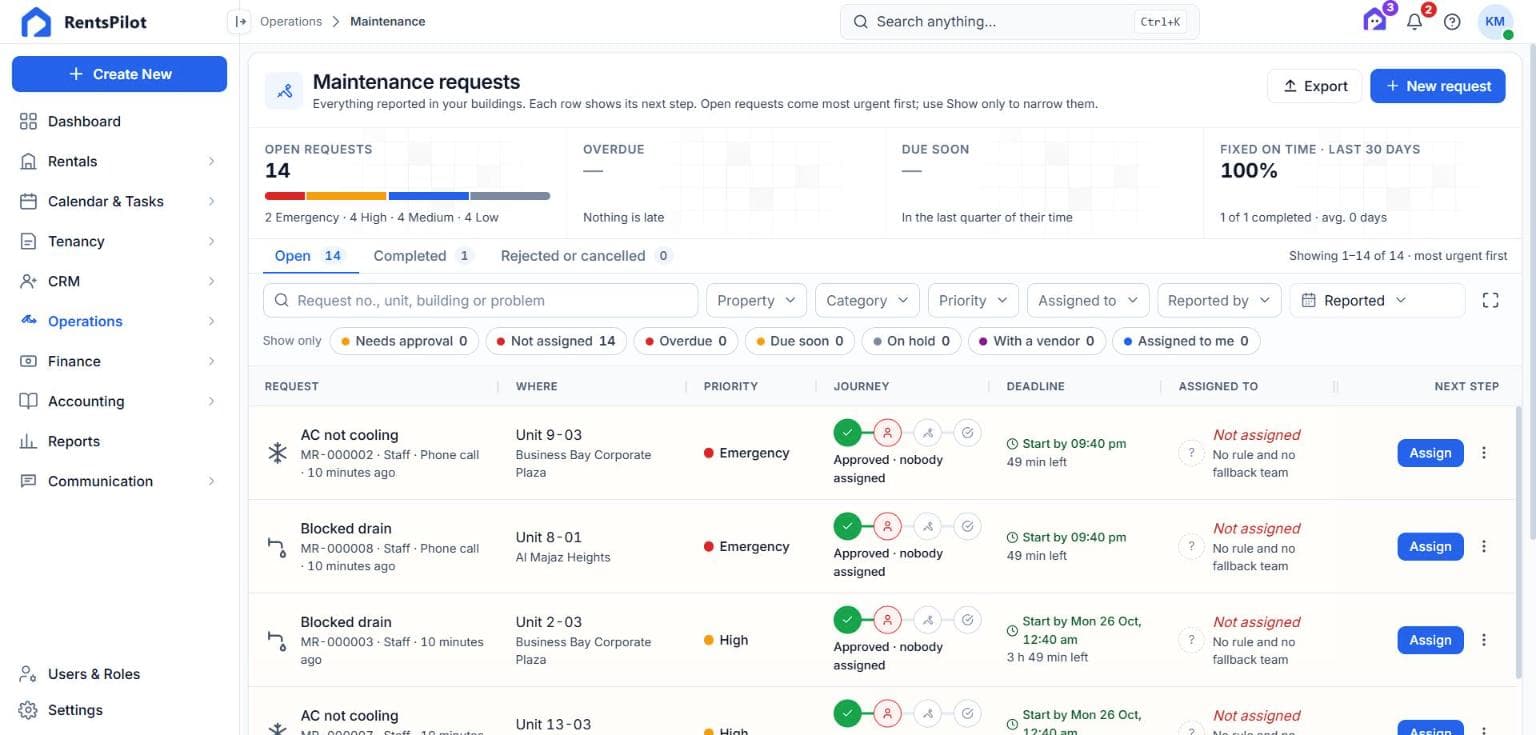Toggle the Not assigned filter chip
1536x735 pixels.
pos(556,341)
